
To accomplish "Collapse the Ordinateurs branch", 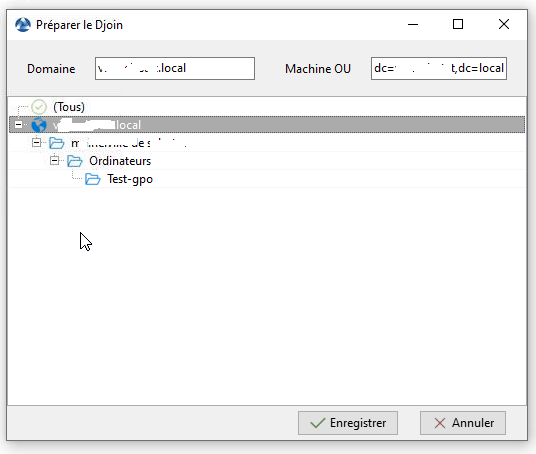I will 54,160.
